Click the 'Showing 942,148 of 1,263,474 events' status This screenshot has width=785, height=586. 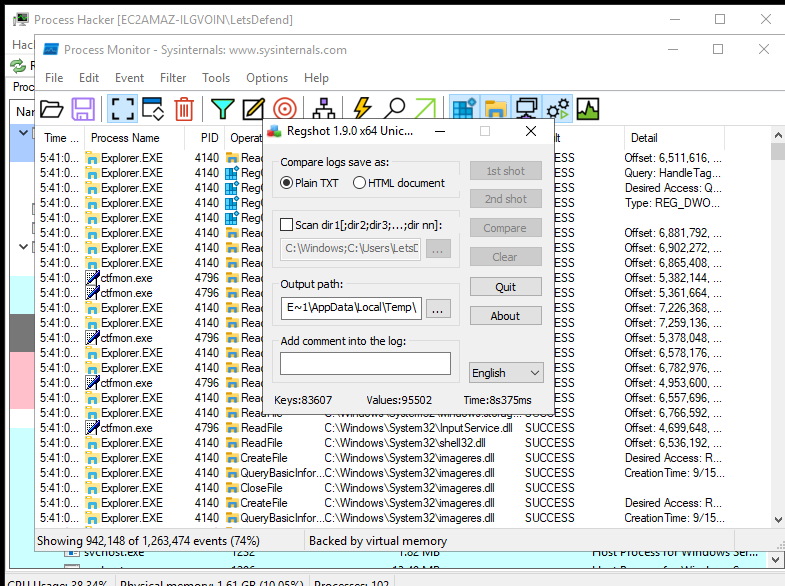pyautogui.click(x=148, y=541)
